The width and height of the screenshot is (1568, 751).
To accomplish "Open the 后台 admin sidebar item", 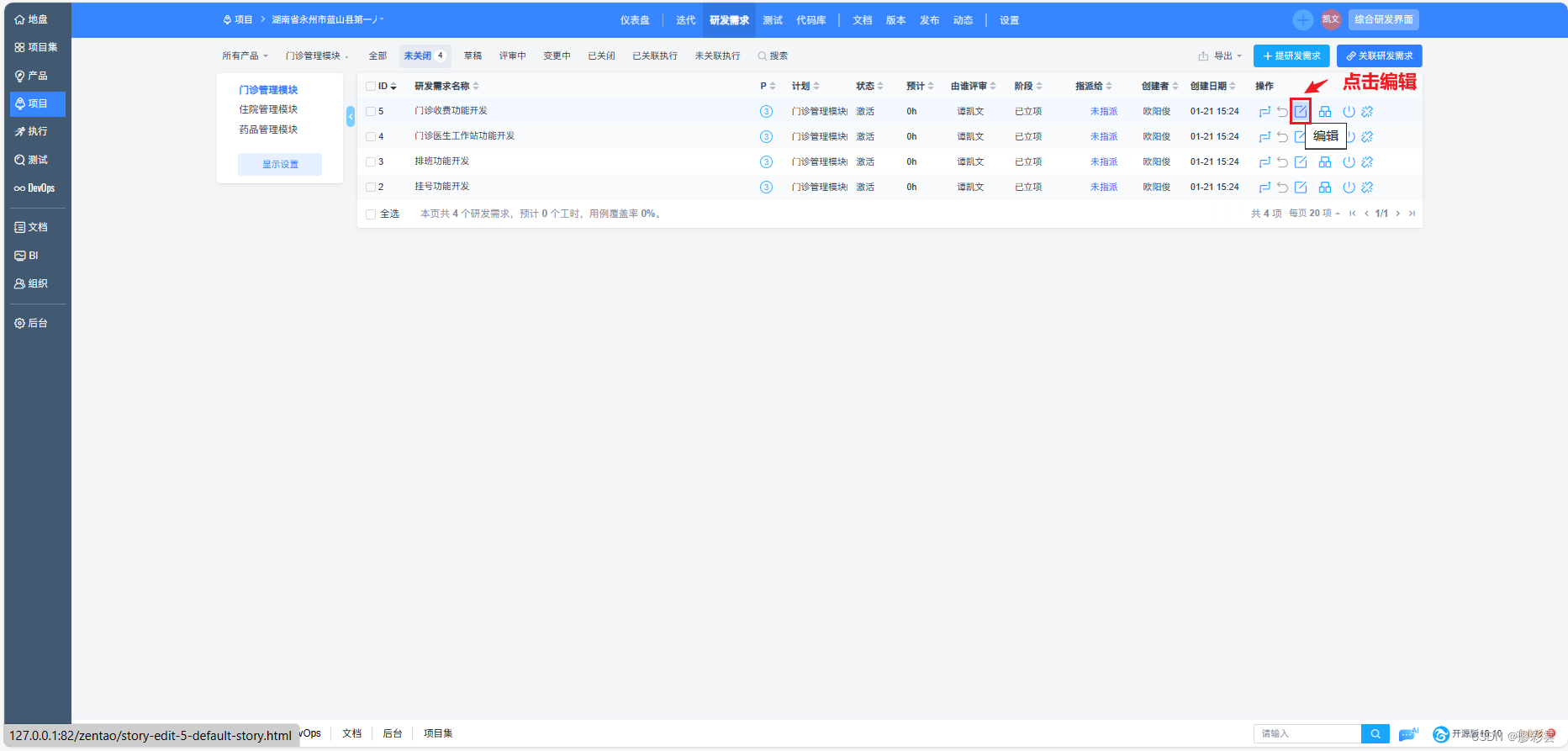I will [x=37, y=323].
